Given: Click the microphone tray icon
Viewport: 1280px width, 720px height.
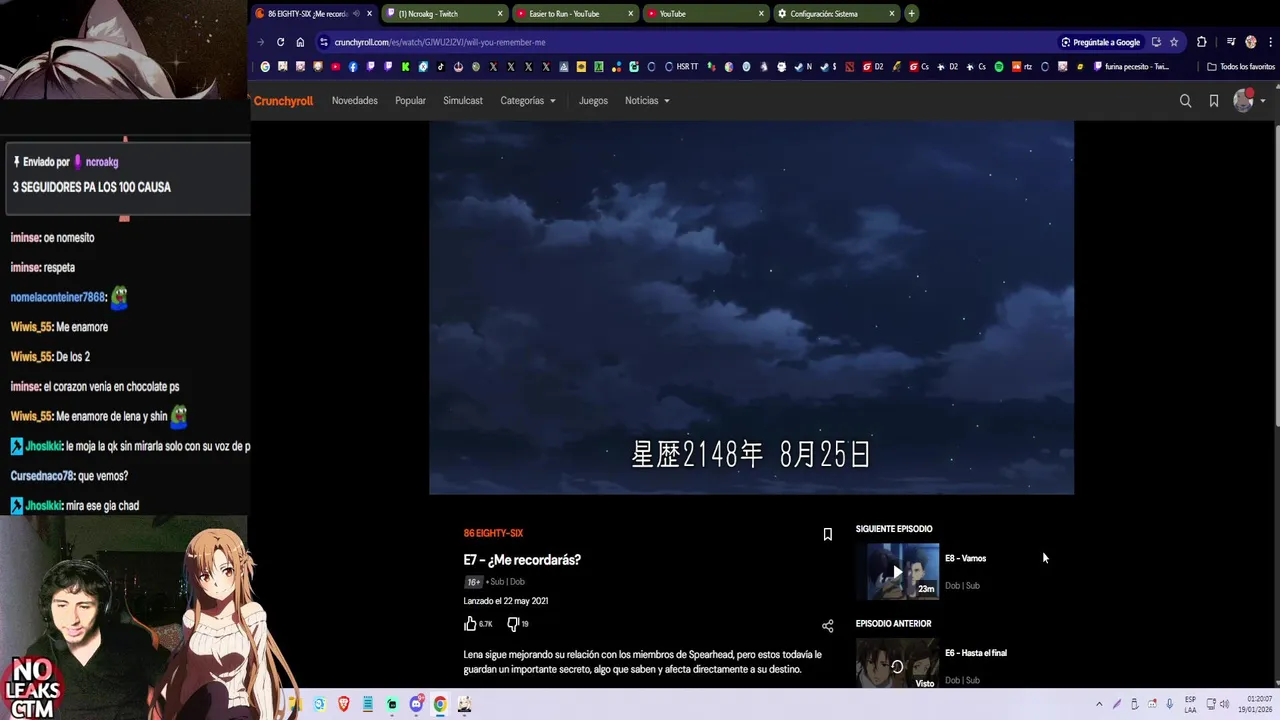Looking at the screenshot, I should click(x=1170, y=704).
